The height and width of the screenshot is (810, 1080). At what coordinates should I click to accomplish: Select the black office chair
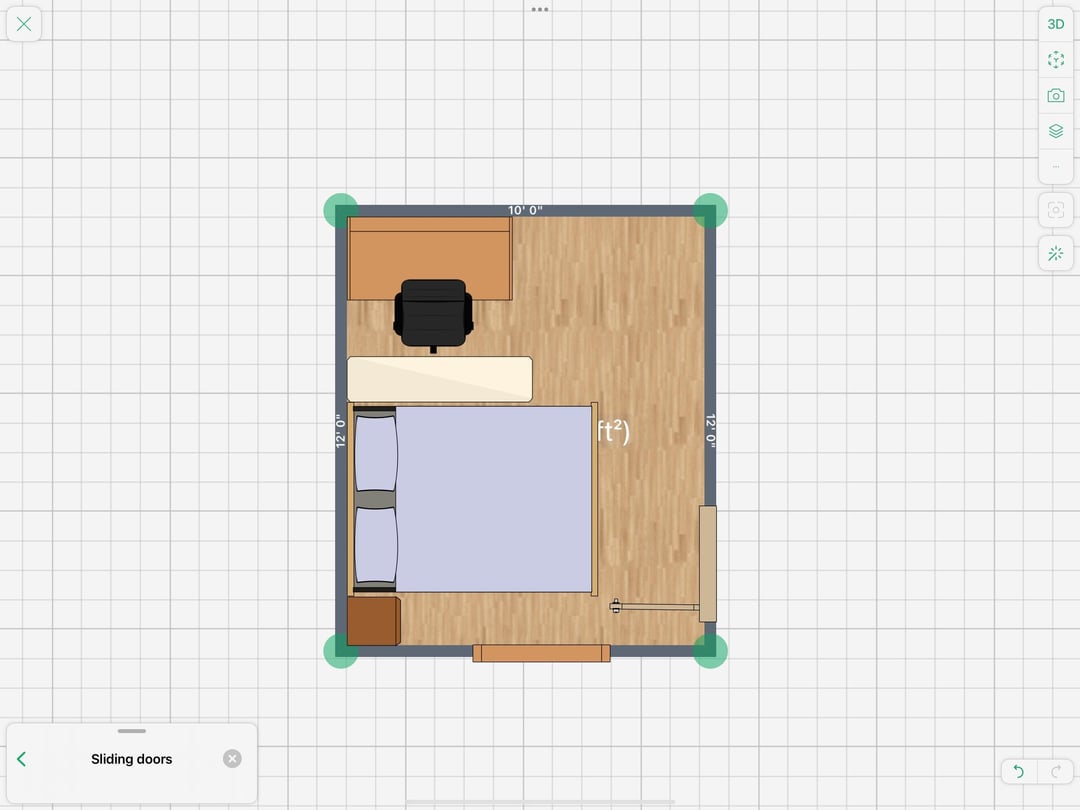click(x=433, y=313)
